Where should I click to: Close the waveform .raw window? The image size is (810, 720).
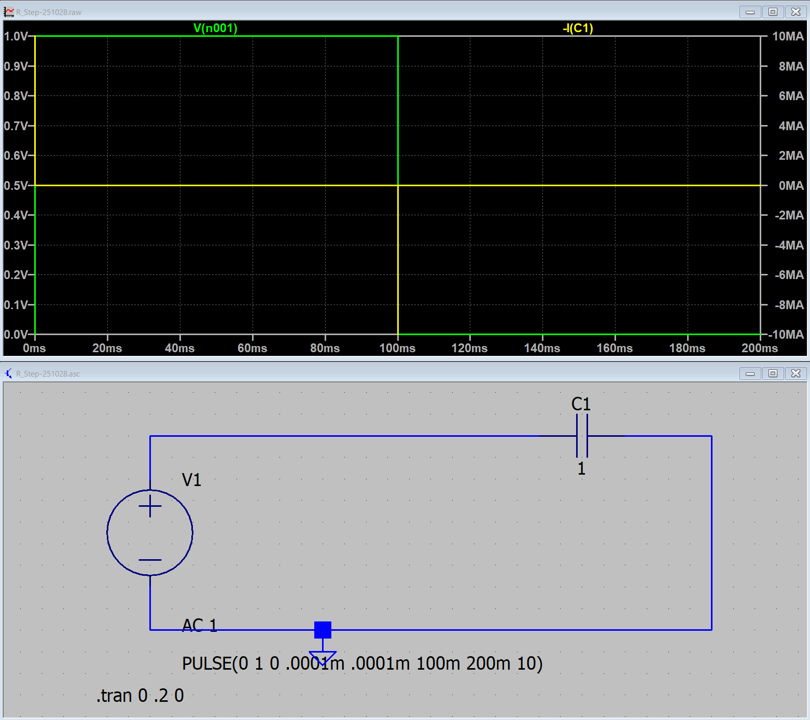pyautogui.click(x=796, y=12)
